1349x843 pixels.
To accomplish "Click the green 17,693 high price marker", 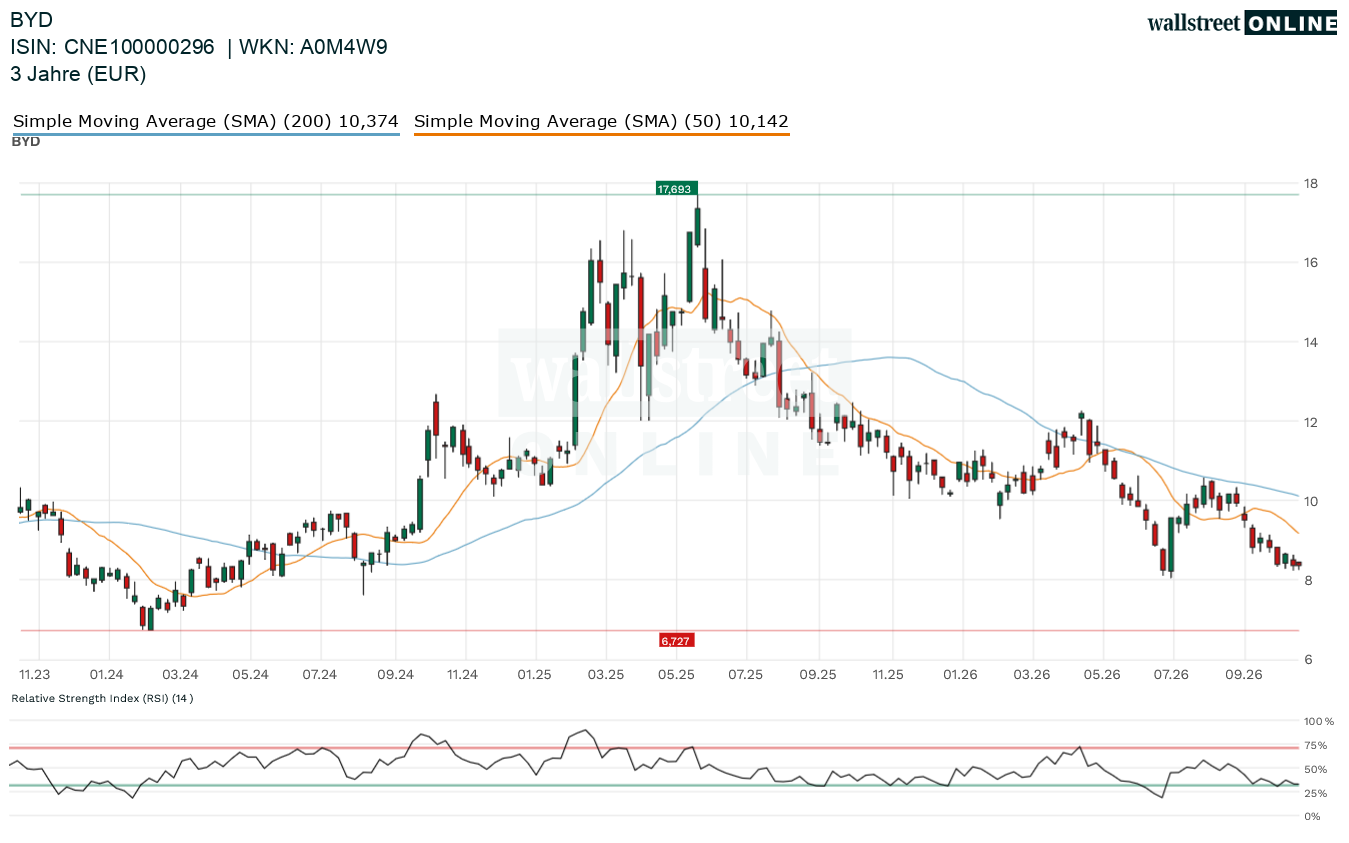I will click(677, 188).
